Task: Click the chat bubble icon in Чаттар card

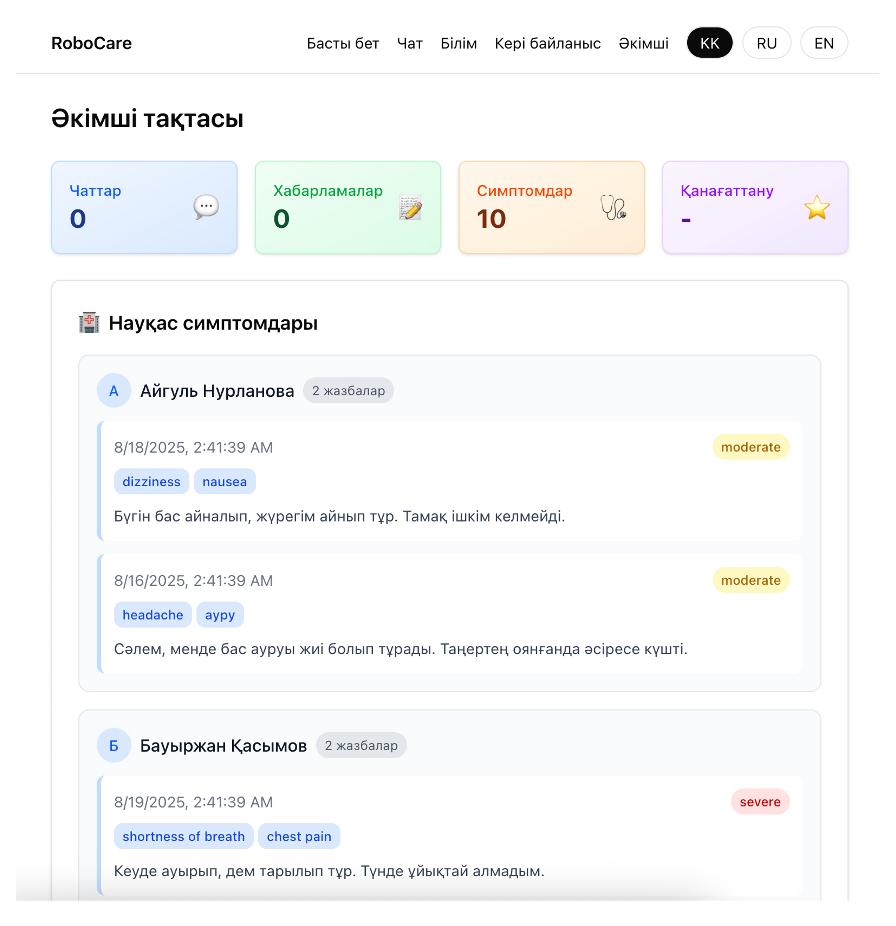Action: 206,207
